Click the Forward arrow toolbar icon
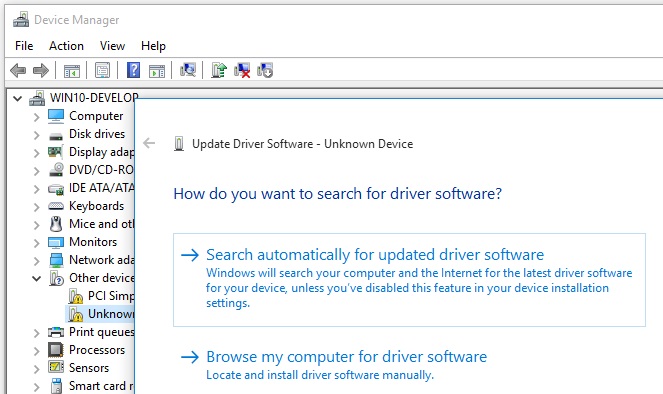This screenshot has width=663, height=394. [41, 70]
